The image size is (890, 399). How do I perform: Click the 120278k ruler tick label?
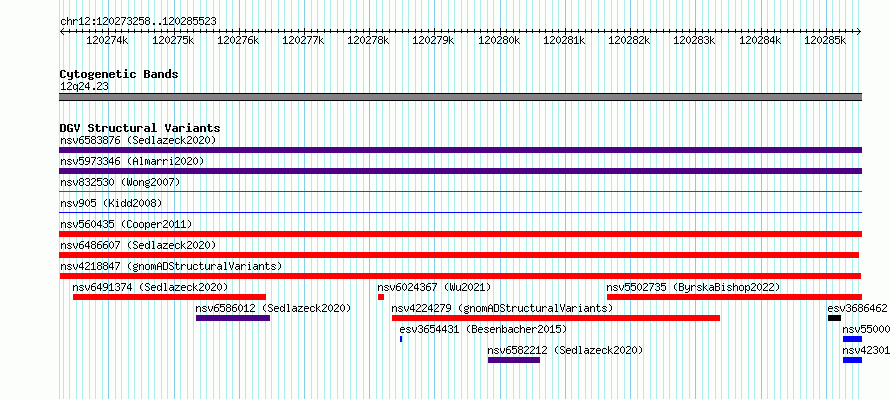pyautogui.click(x=368, y=40)
